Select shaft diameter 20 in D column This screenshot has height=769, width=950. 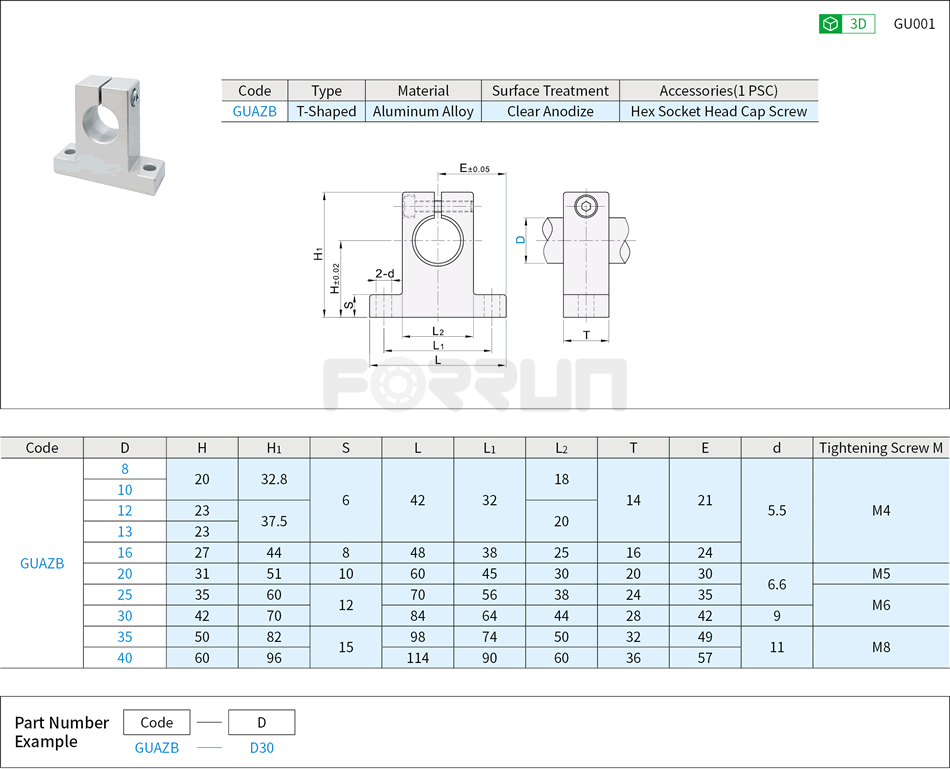click(x=125, y=574)
